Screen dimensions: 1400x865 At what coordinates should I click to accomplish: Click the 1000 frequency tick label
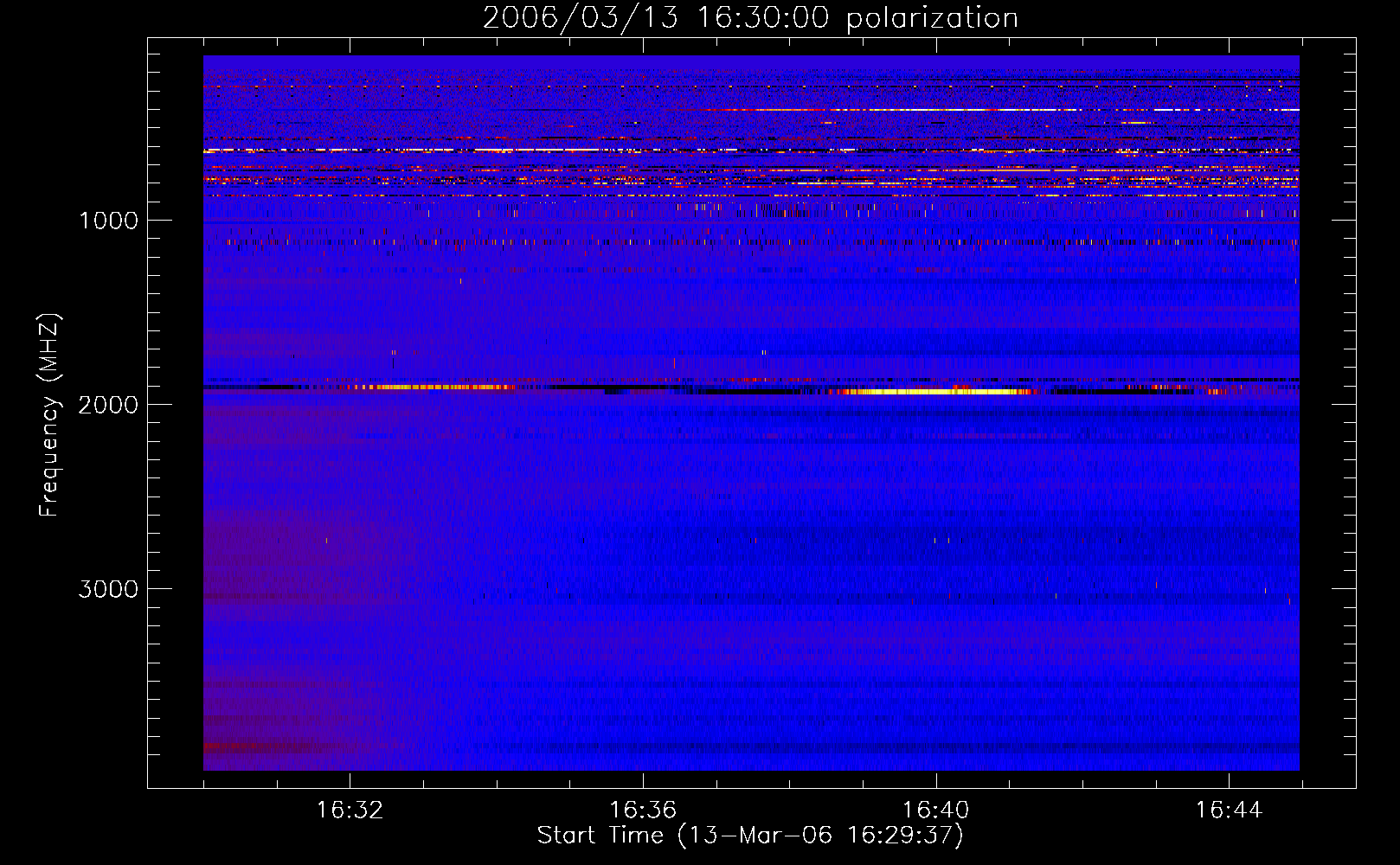pyautogui.click(x=108, y=221)
